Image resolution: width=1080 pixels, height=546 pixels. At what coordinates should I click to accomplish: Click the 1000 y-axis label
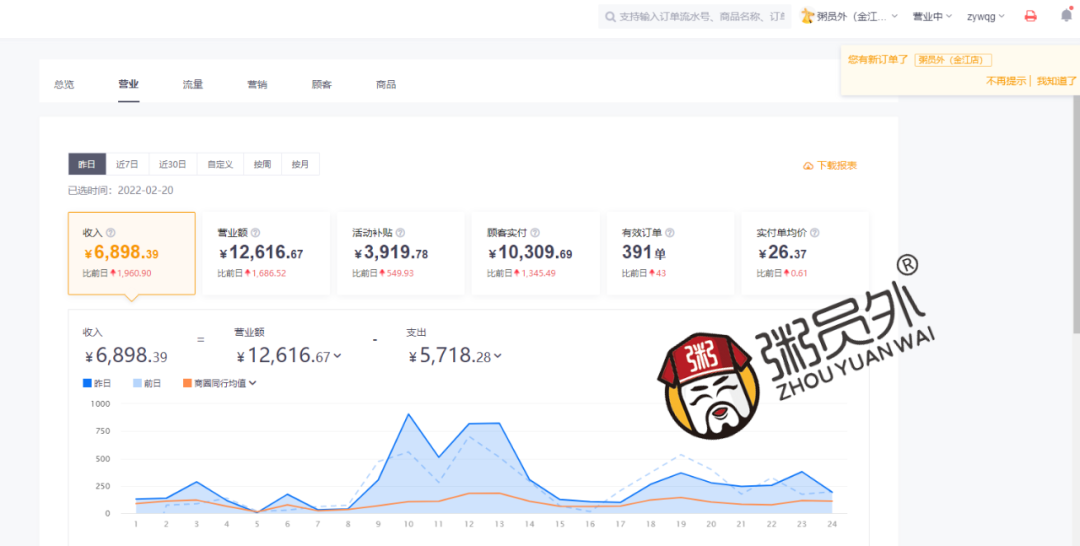[x=100, y=404]
